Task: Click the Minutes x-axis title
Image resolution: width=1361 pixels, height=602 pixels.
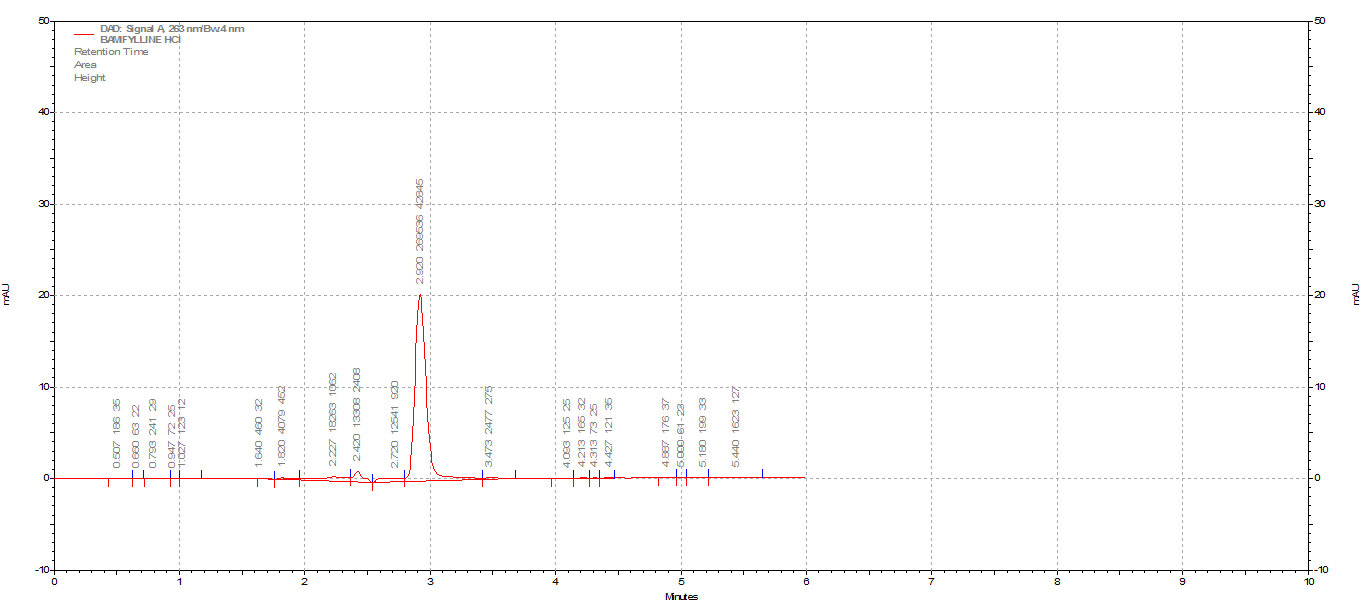Action: tap(681, 596)
